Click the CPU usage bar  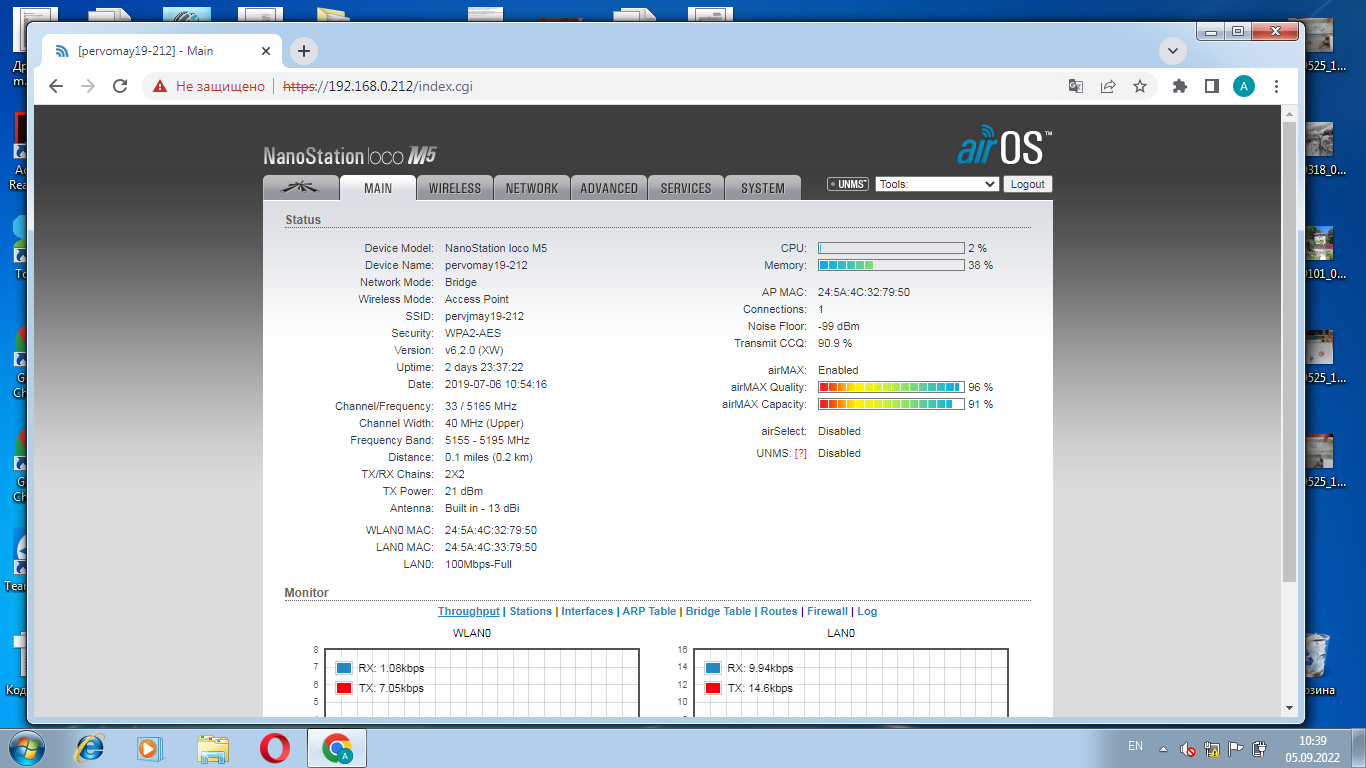pos(891,248)
